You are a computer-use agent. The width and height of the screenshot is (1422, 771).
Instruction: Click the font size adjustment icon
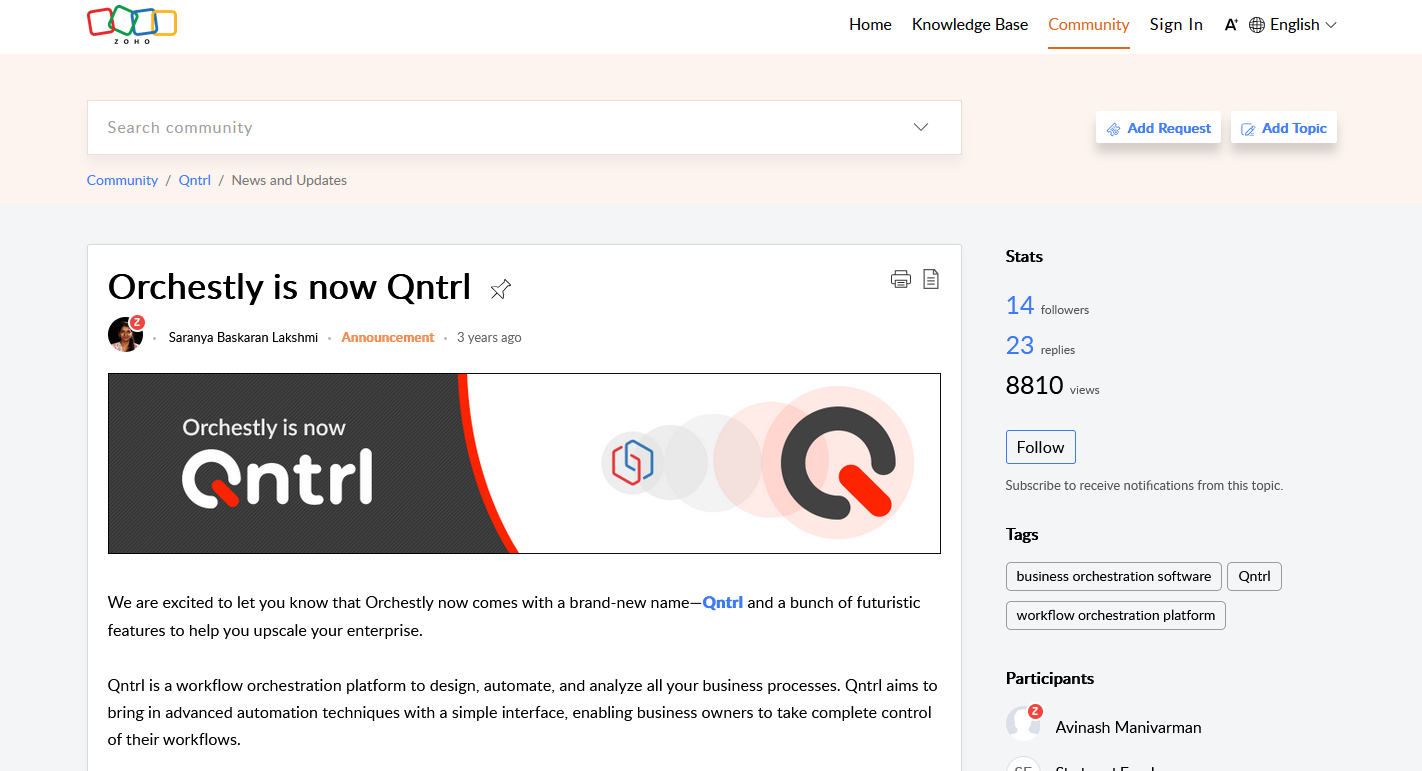(1230, 25)
